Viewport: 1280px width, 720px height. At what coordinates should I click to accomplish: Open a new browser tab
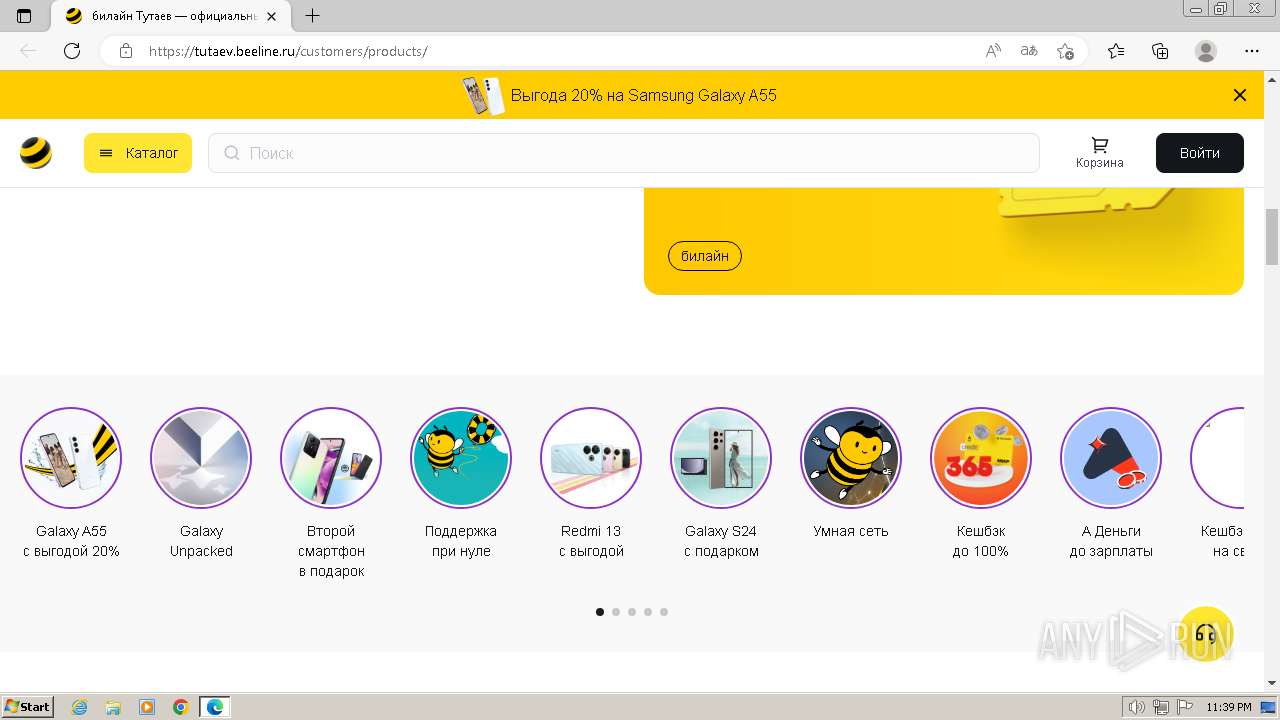coord(313,16)
